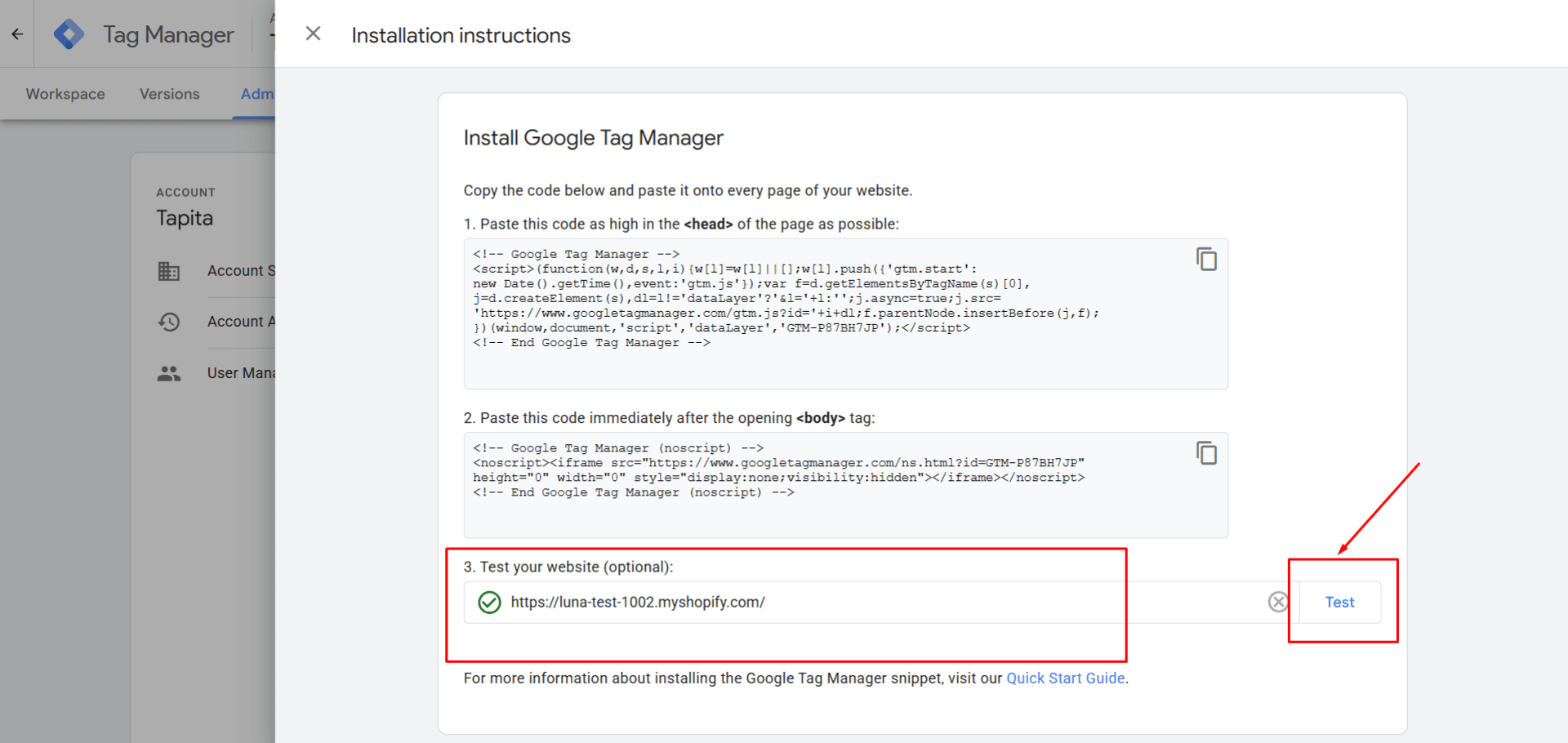This screenshot has width=1568, height=743.
Task: Click the Account Activity history icon
Action: click(169, 322)
